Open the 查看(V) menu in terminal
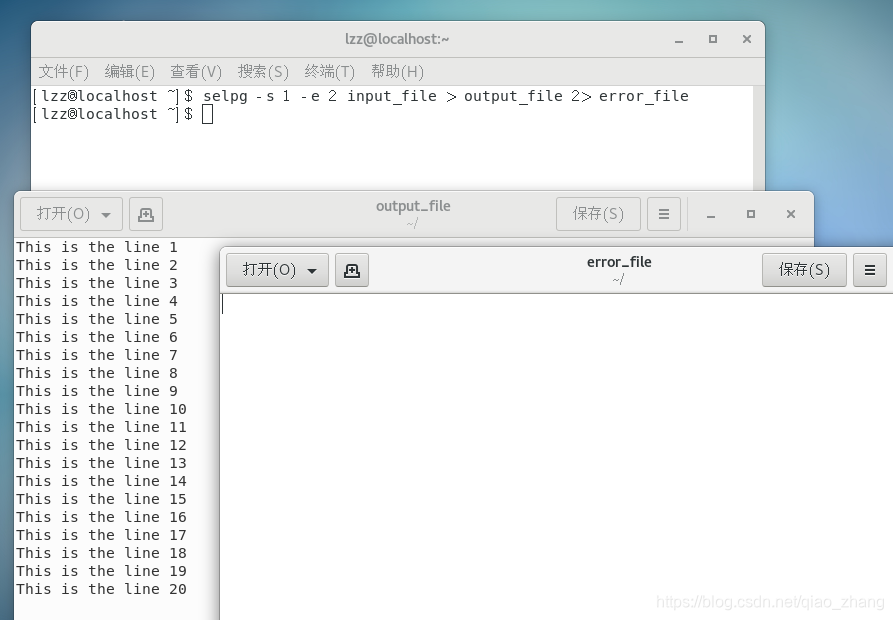Image resolution: width=893 pixels, height=620 pixels. click(196, 72)
